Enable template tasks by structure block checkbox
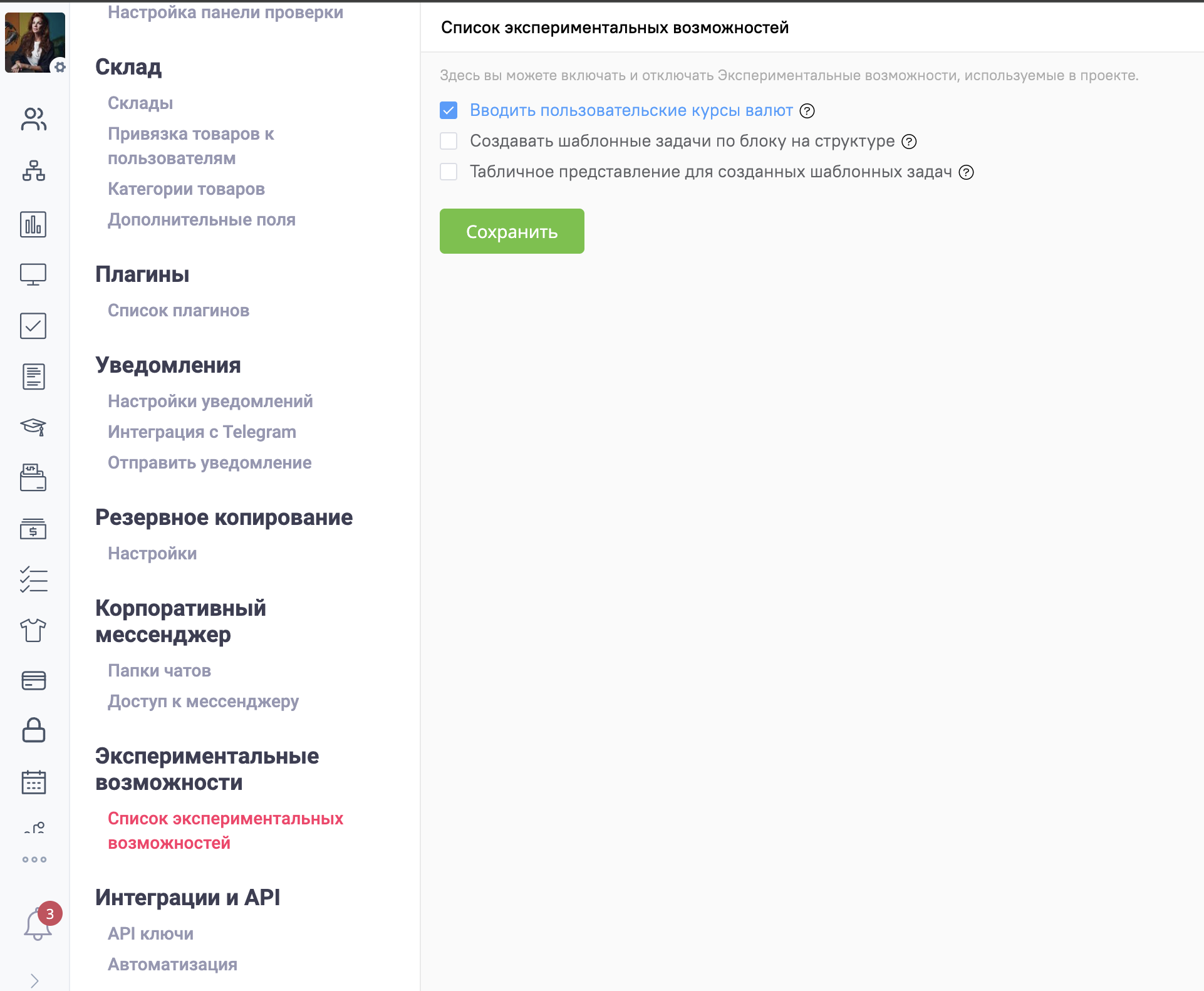 pos(449,141)
